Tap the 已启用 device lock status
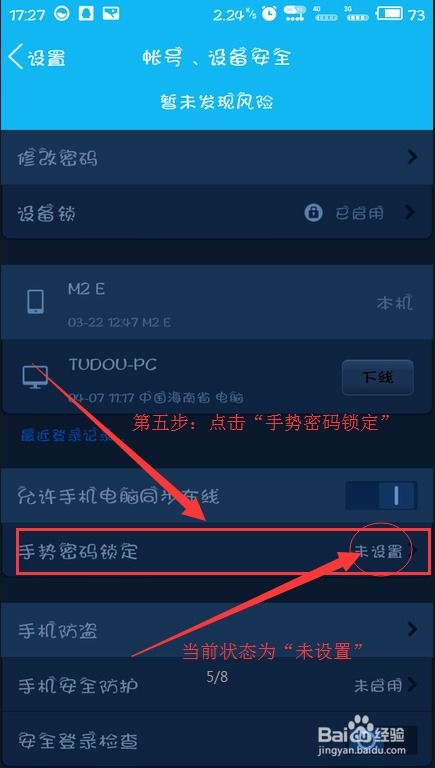The image size is (435, 768). point(360,213)
